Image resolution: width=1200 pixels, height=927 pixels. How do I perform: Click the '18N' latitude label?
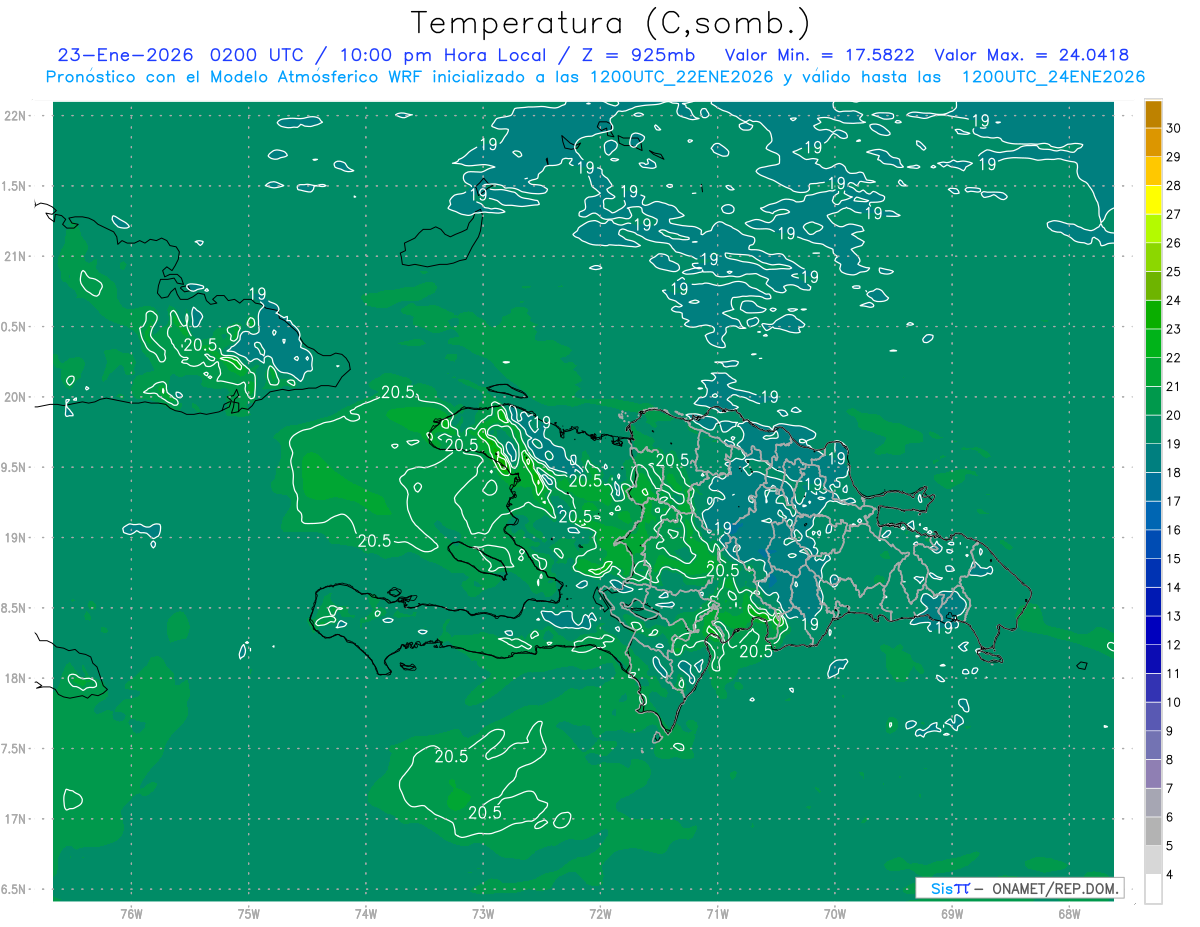(x=15, y=678)
